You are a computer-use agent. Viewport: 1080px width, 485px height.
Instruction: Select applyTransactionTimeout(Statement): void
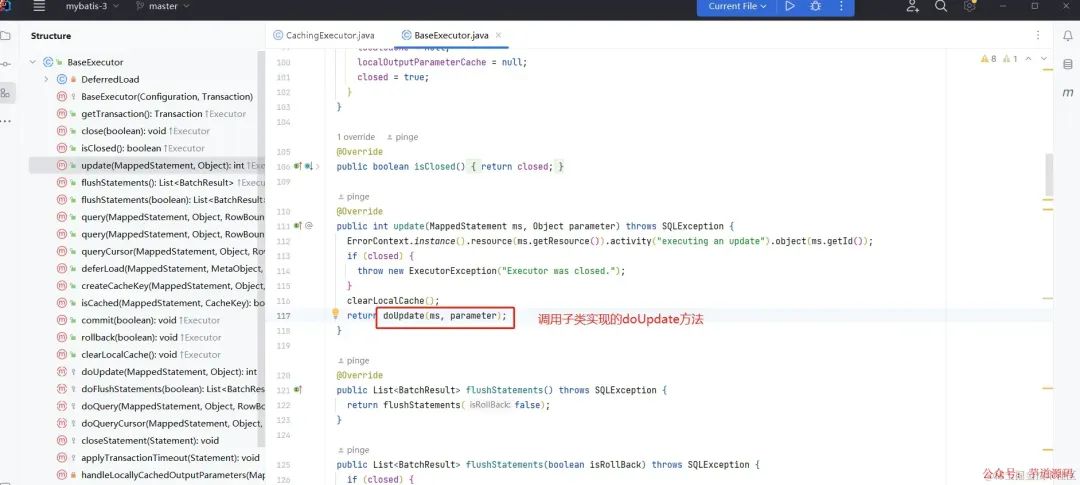point(170,458)
